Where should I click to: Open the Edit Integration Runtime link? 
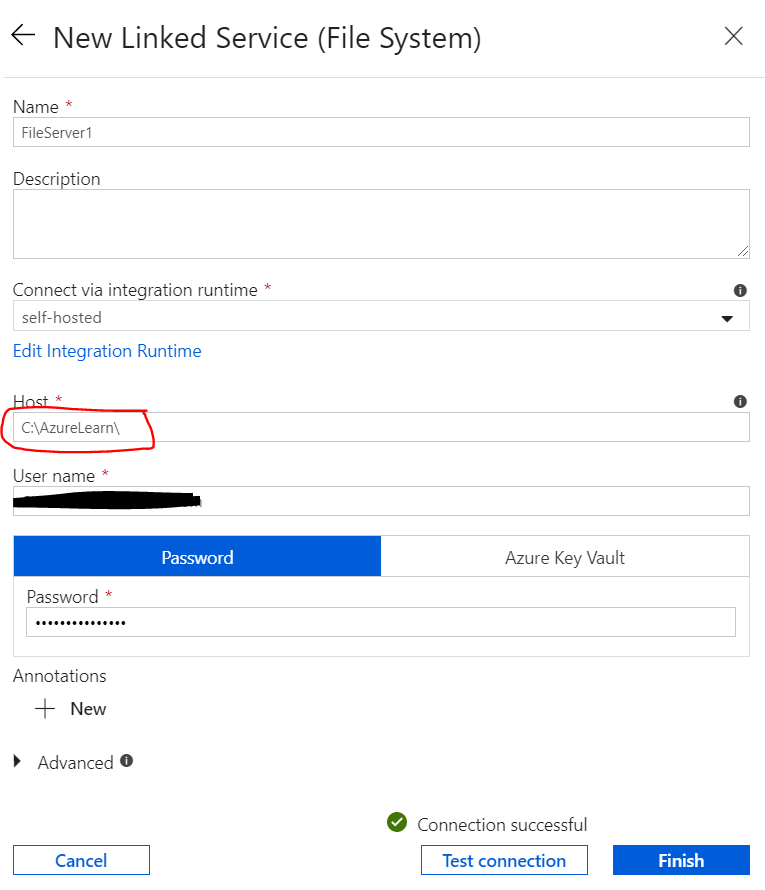[x=107, y=351]
